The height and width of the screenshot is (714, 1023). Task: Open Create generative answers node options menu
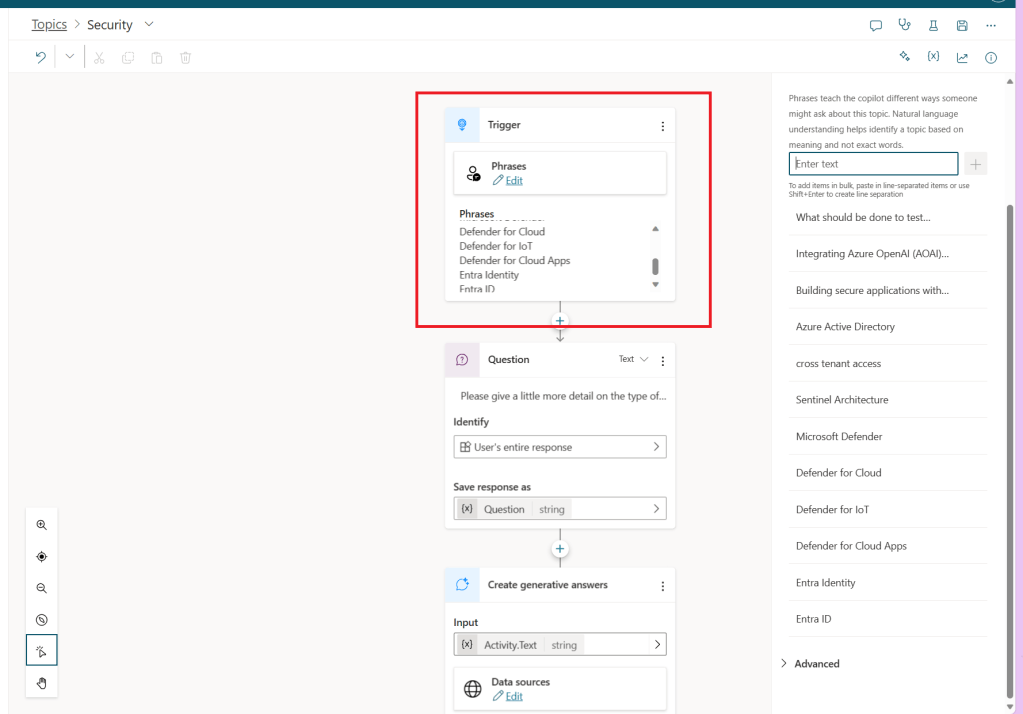click(x=662, y=586)
